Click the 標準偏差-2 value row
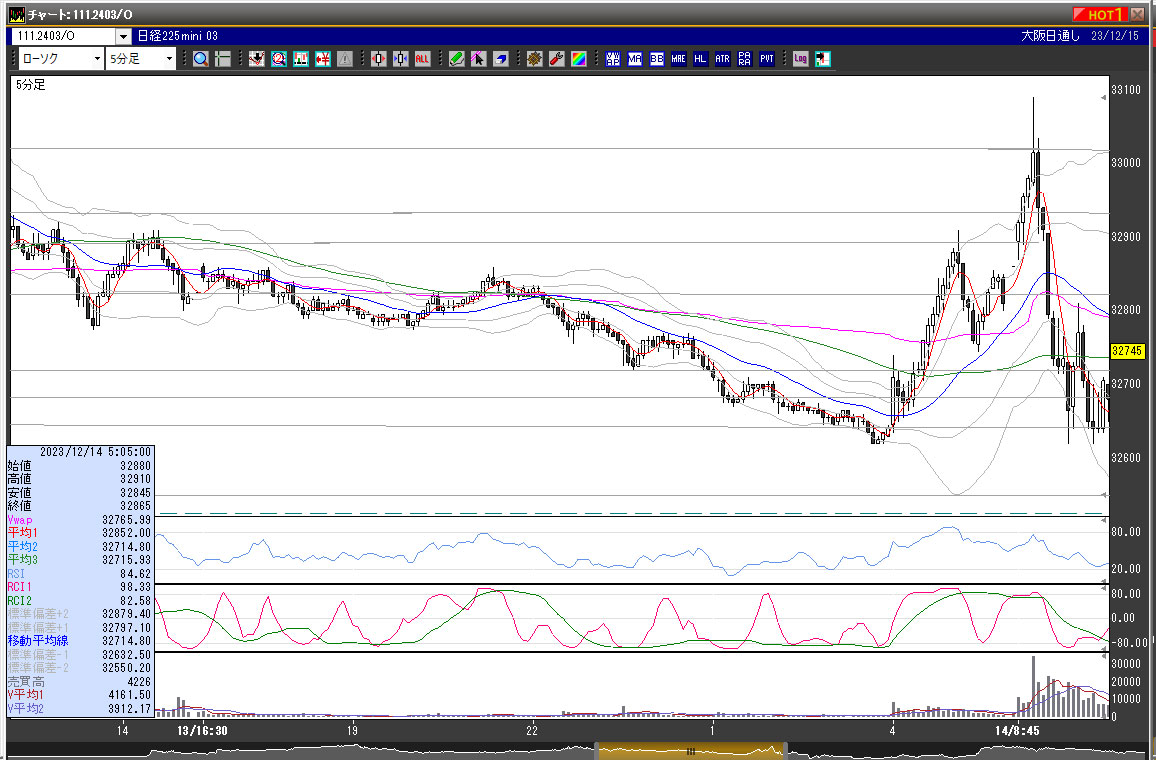Screen dimensions: 1156x760 click(80, 668)
